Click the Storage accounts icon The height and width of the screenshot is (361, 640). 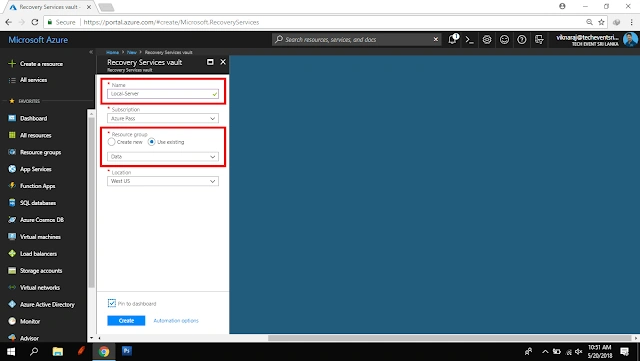12,271
